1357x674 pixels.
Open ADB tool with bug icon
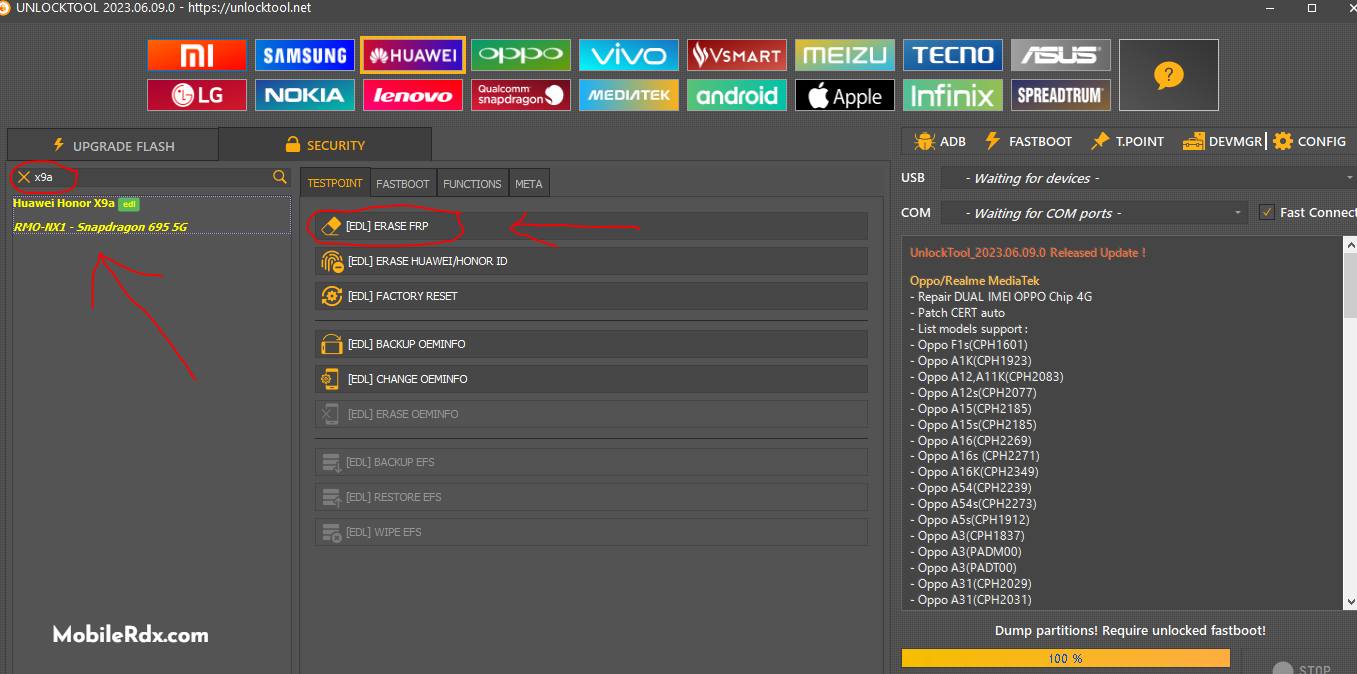pos(940,141)
